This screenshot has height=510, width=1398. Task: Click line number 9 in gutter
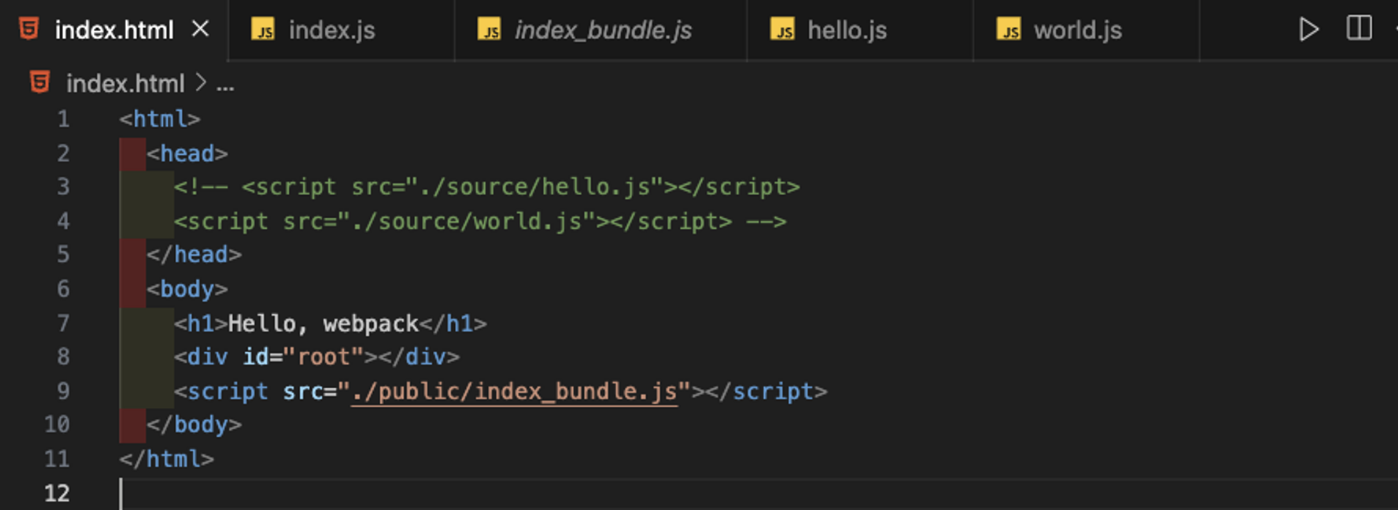tap(63, 391)
